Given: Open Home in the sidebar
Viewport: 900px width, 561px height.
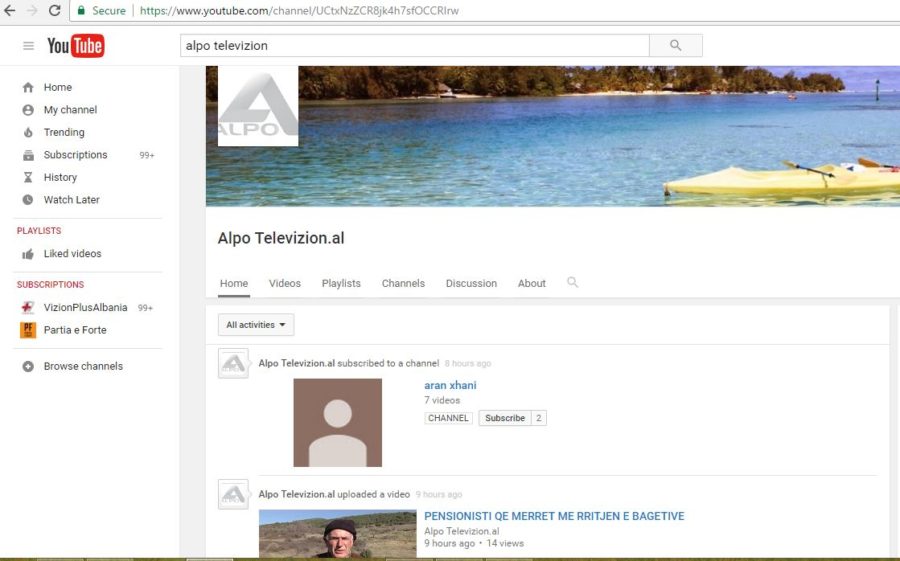Looking at the screenshot, I should coord(57,87).
